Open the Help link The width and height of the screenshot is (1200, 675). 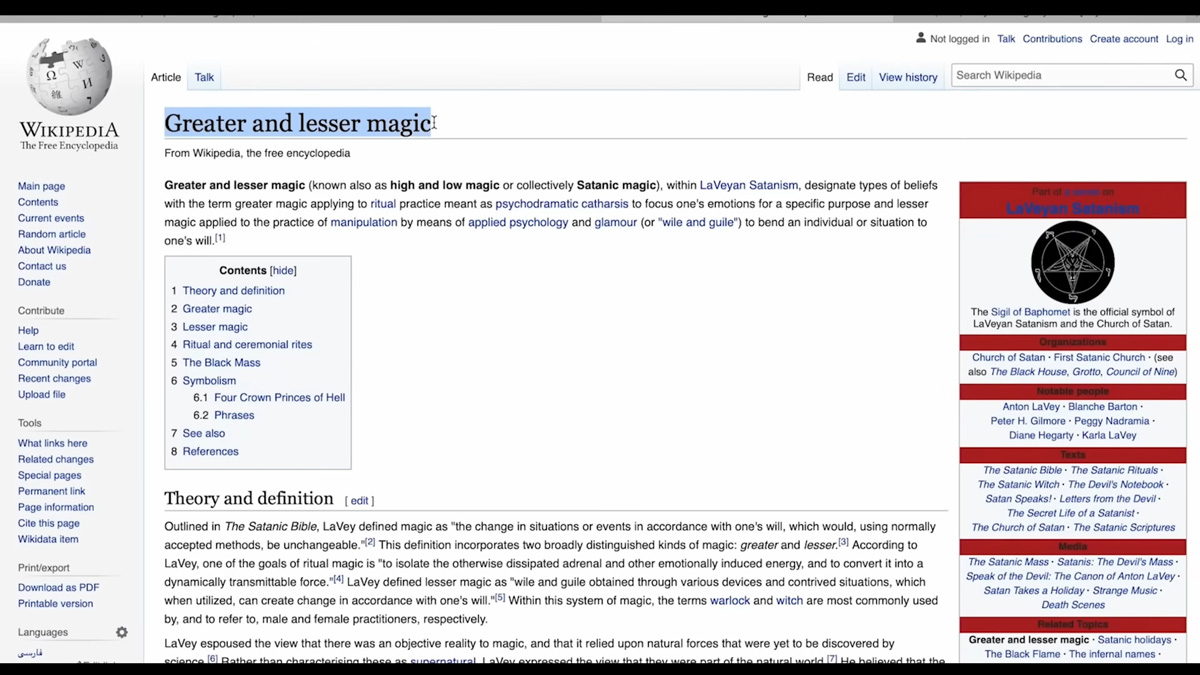(28, 330)
